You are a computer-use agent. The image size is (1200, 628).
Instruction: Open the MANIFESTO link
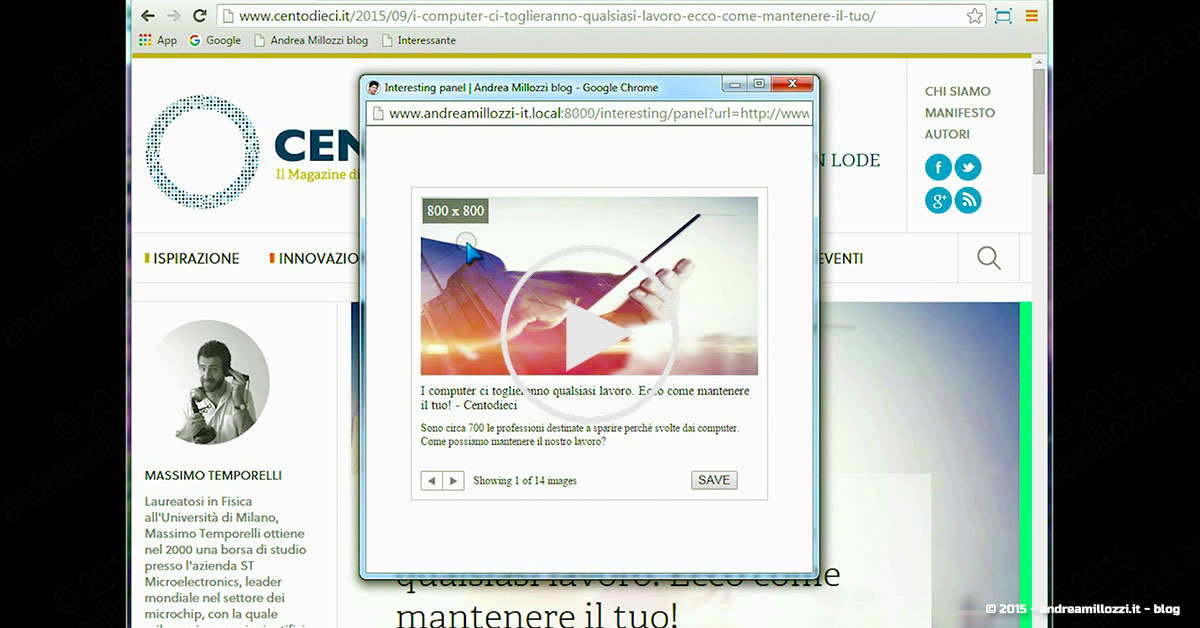tap(959, 113)
